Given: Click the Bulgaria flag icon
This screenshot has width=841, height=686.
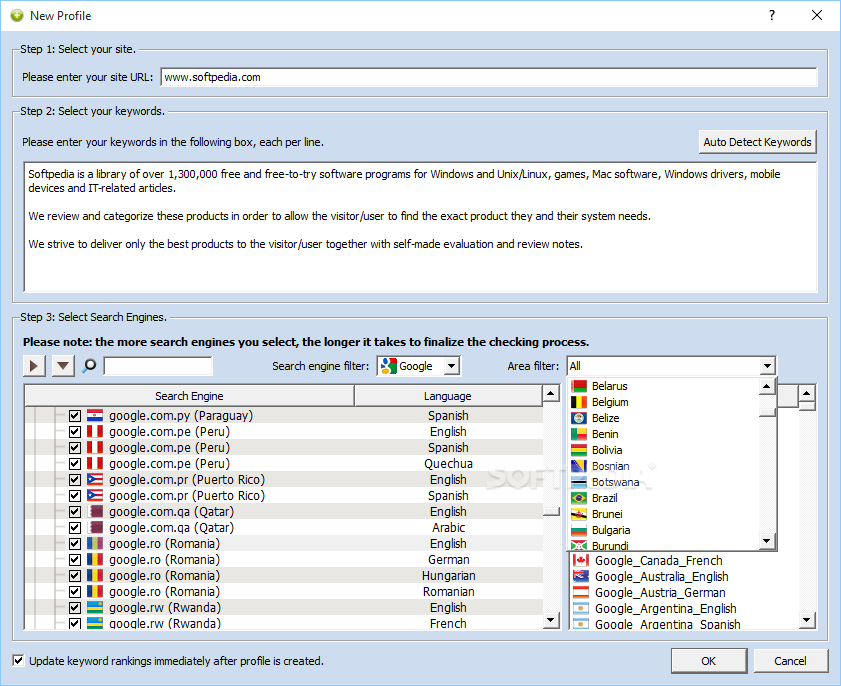Looking at the screenshot, I should (x=579, y=530).
